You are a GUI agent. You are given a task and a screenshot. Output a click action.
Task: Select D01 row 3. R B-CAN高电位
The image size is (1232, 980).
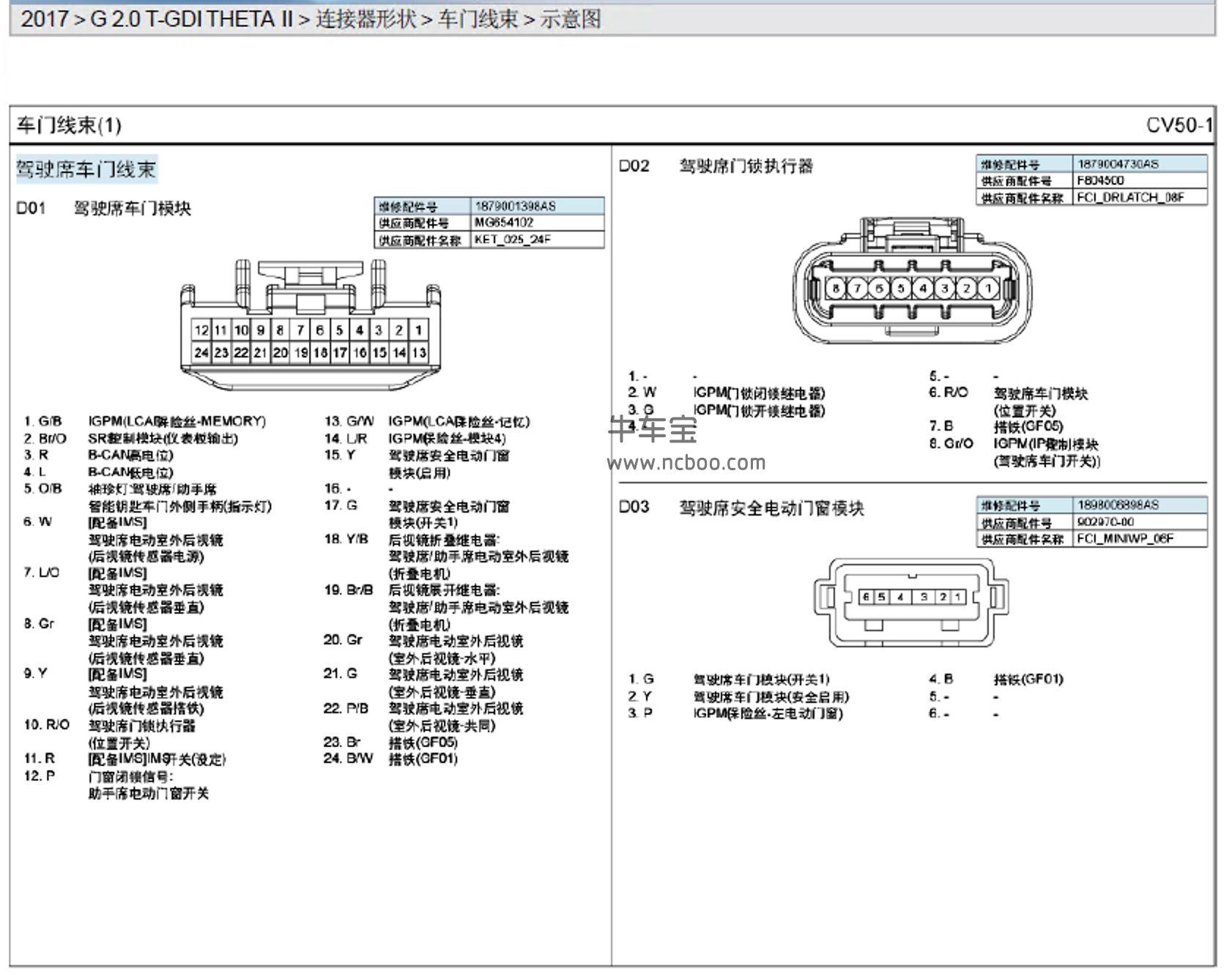pyautogui.click(x=98, y=455)
